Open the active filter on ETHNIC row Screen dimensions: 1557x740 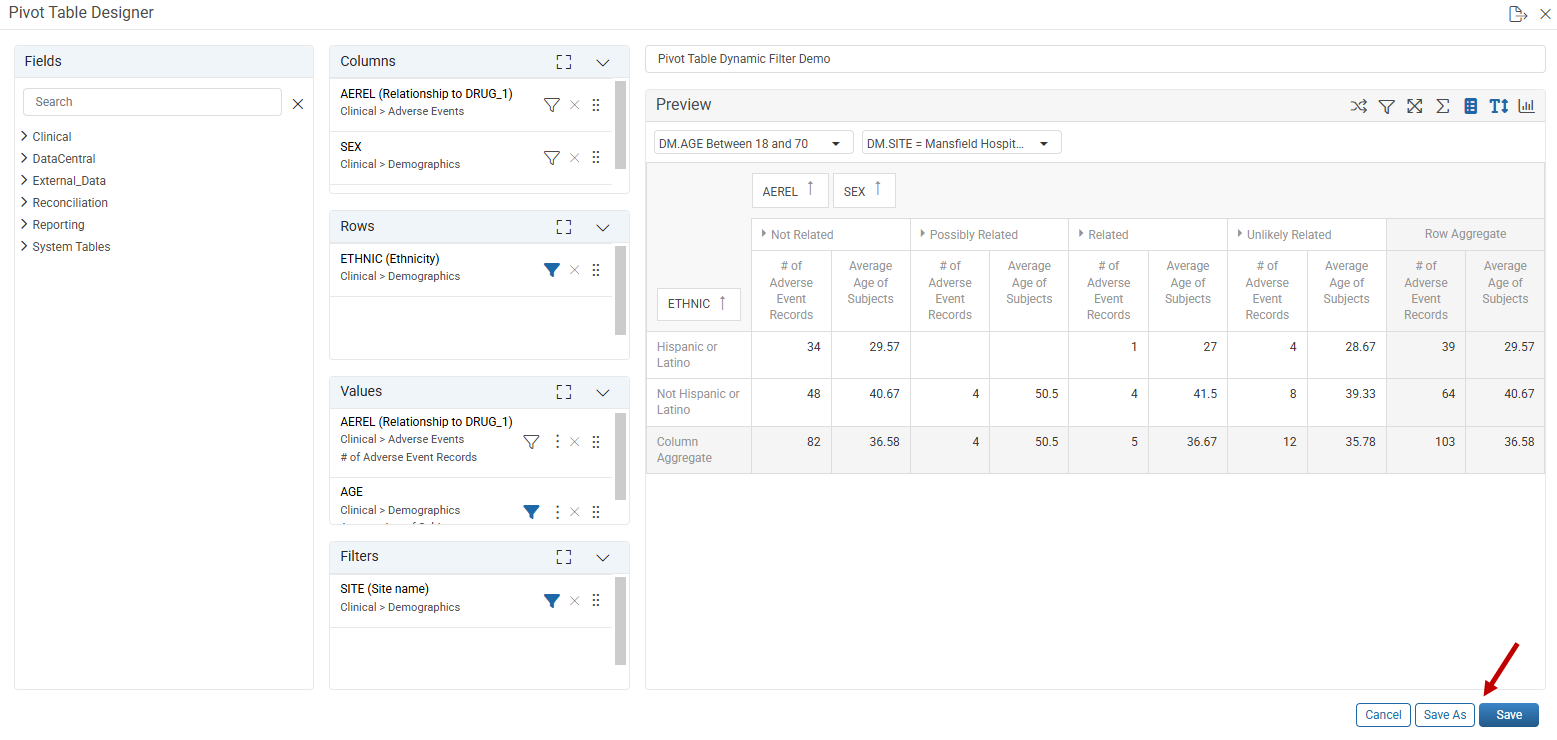tap(551, 269)
